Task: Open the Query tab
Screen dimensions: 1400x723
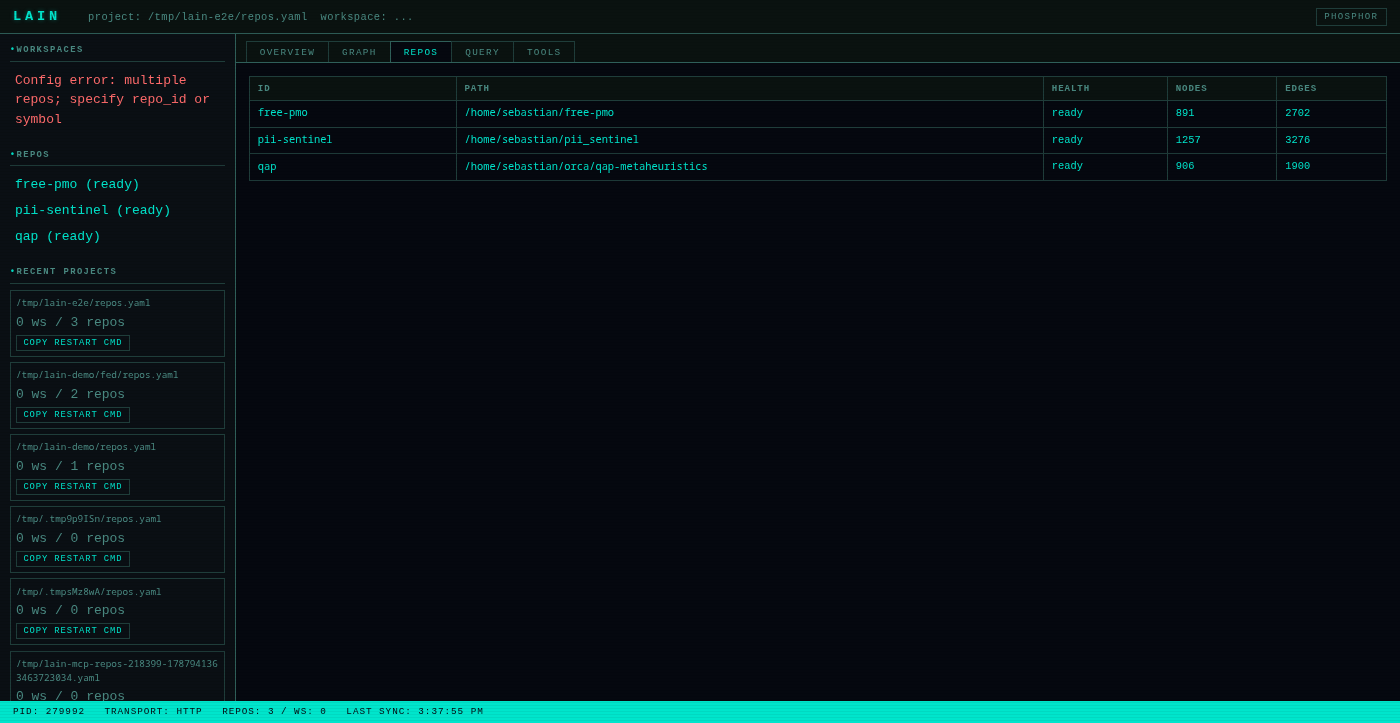Action: pos(482,52)
